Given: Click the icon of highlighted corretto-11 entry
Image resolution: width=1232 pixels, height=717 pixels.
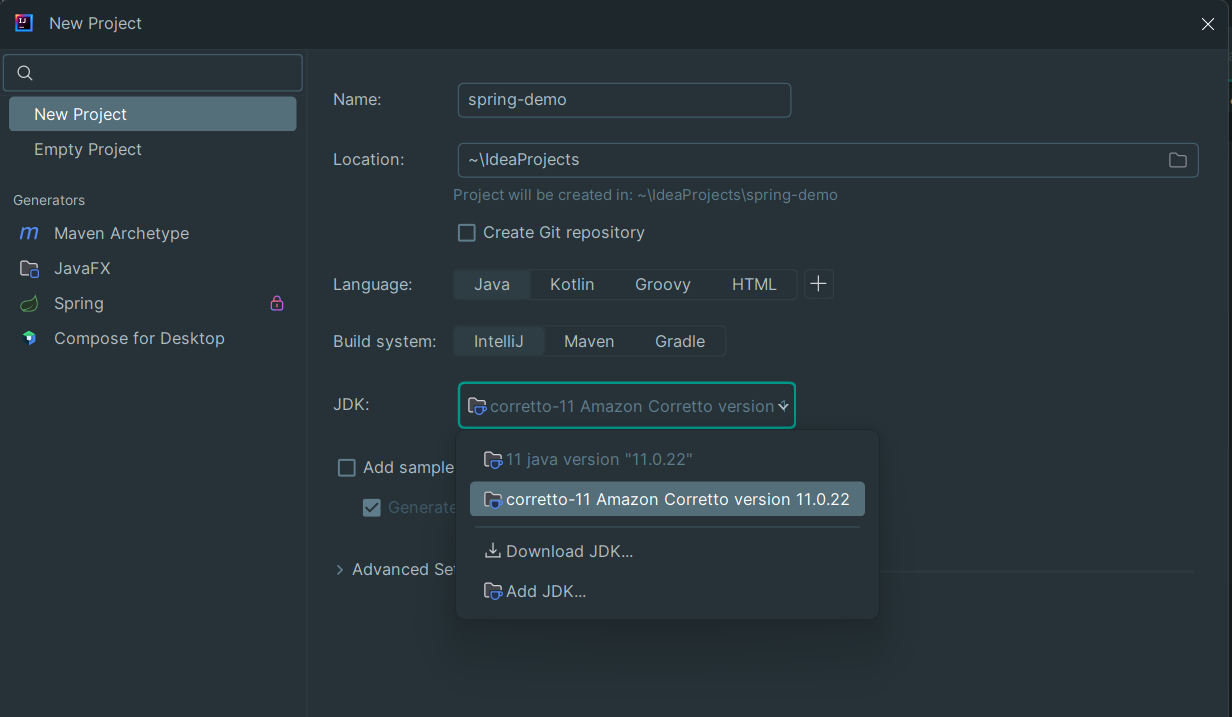Looking at the screenshot, I should 492,499.
